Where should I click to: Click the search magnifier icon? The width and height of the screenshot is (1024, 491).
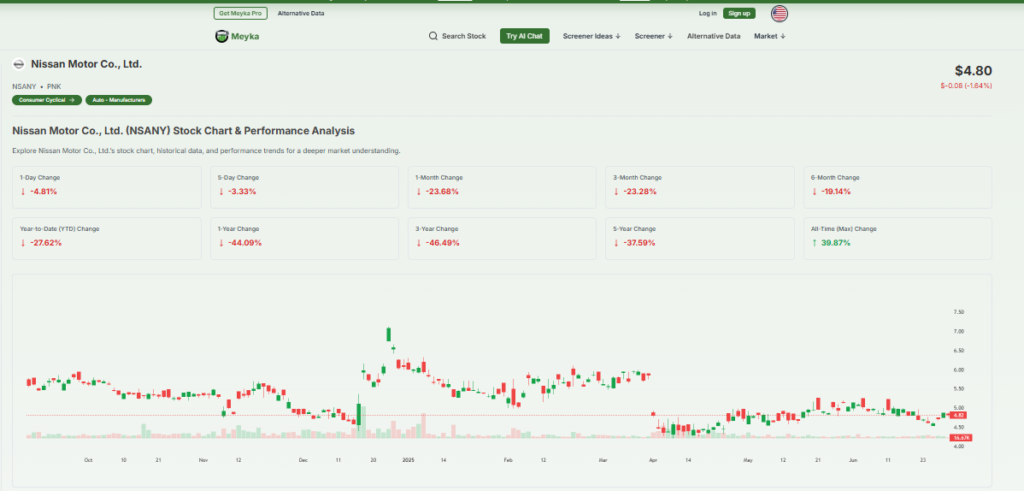433,36
